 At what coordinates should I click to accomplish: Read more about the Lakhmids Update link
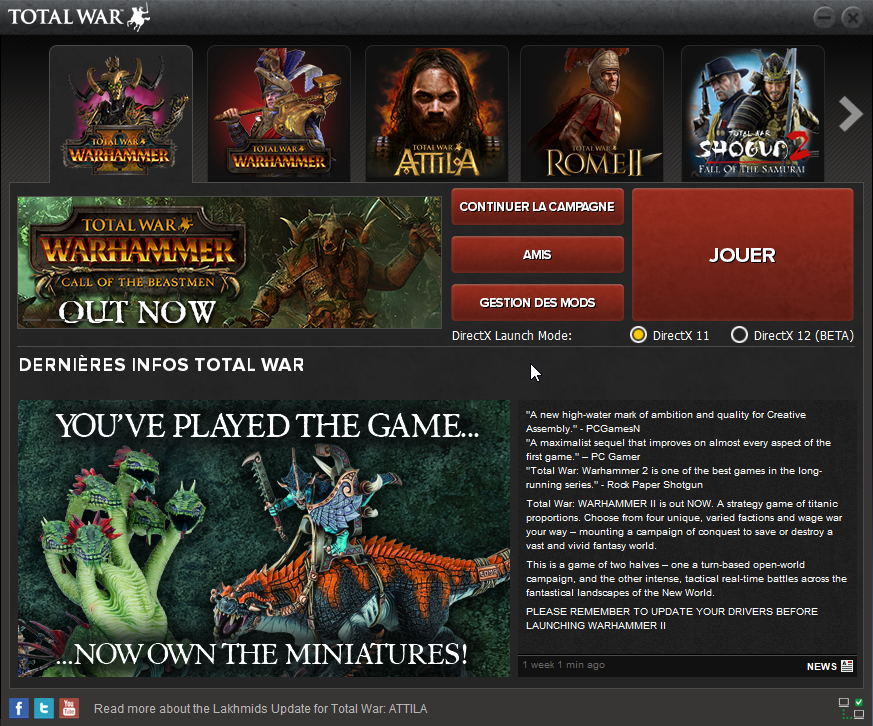(x=261, y=709)
